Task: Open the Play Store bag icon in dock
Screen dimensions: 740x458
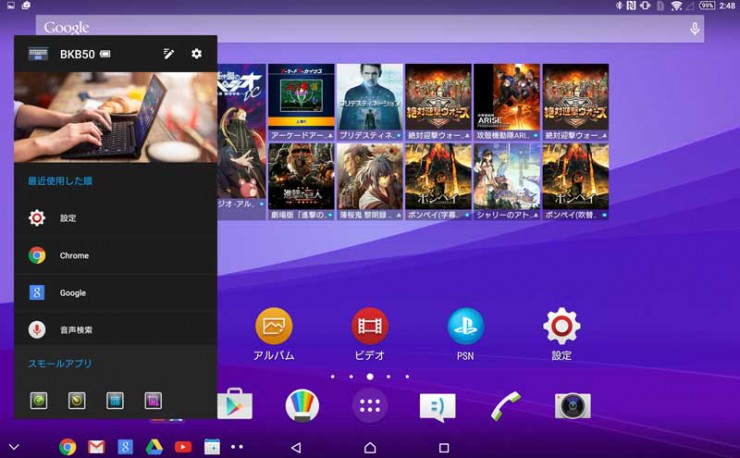Action: 235,404
